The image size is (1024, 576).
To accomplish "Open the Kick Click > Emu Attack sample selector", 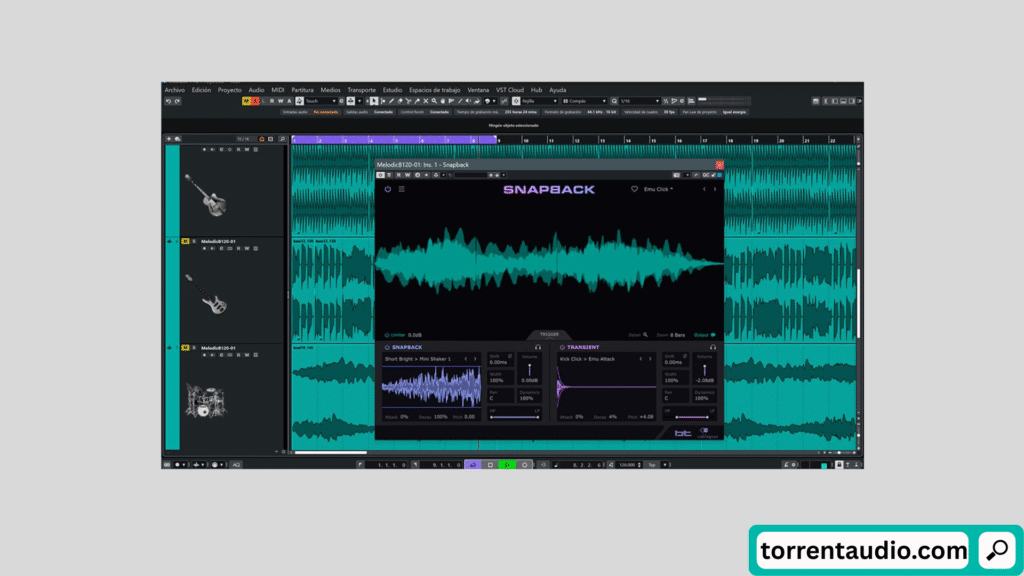I will coord(587,359).
